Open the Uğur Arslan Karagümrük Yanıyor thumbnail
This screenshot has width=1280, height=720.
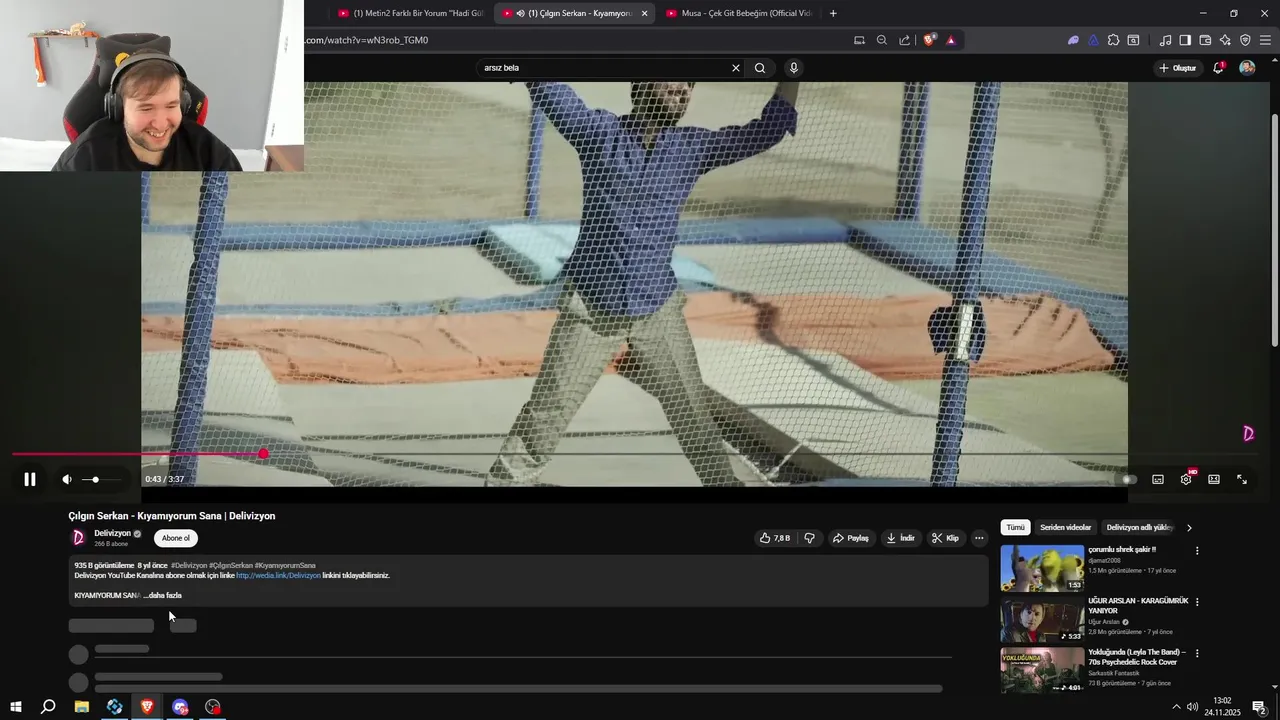coord(1042,619)
